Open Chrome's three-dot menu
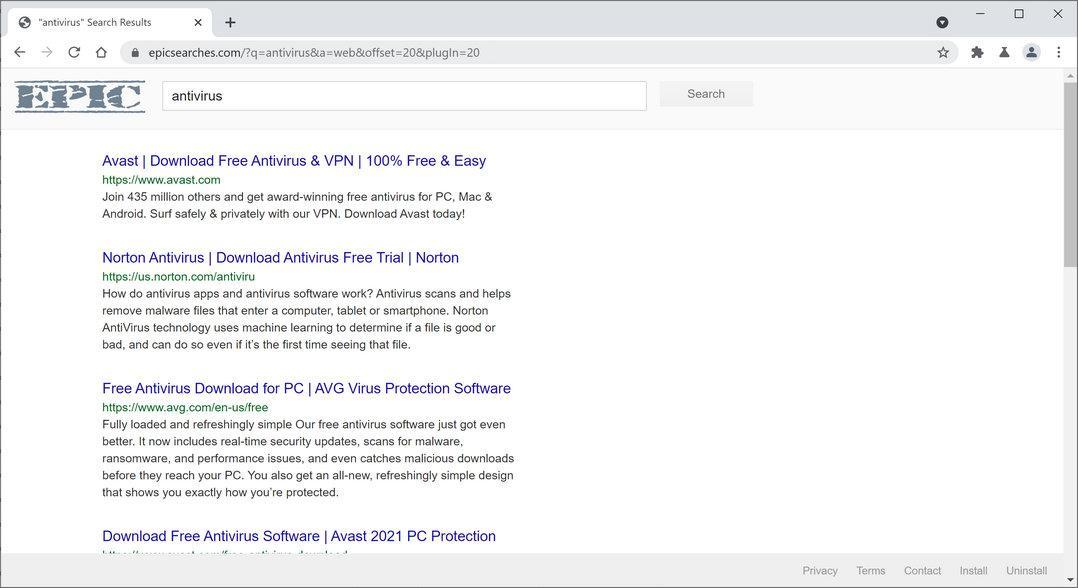The image size is (1078, 588). [1059, 52]
